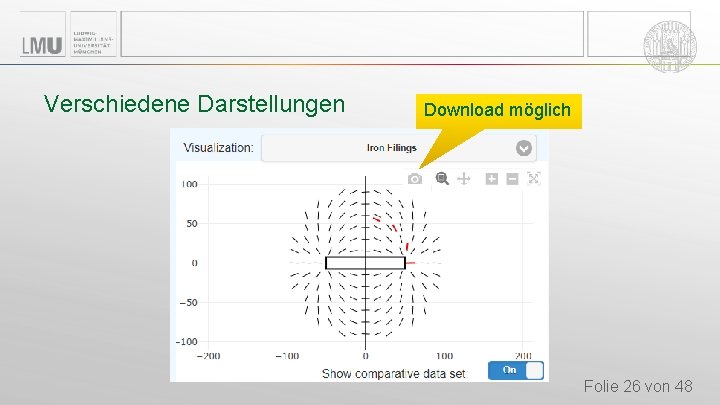The image size is (720, 405).
Task: Reset axes with autoscale icon
Action: point(534,178)
